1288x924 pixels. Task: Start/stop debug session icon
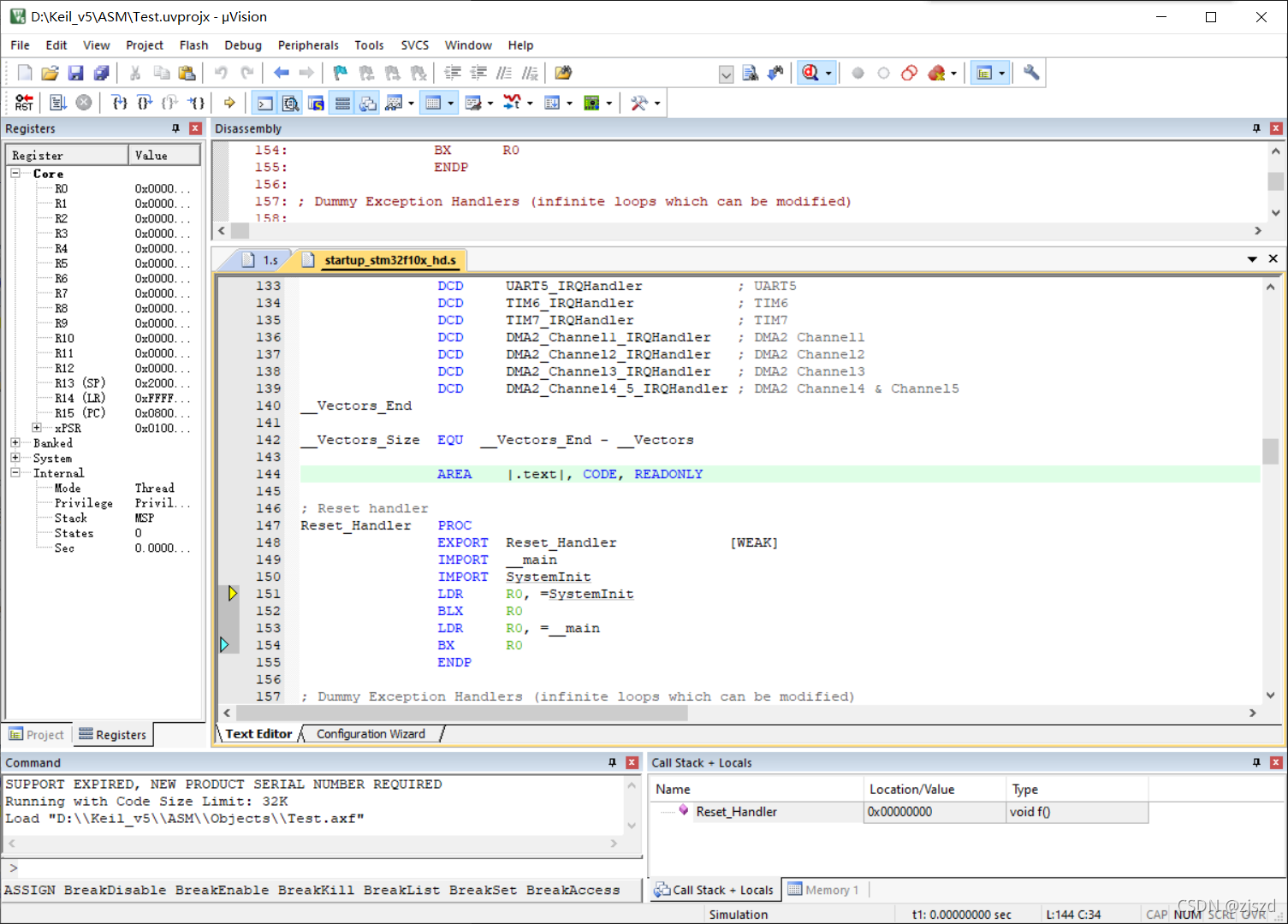[810, 74]
